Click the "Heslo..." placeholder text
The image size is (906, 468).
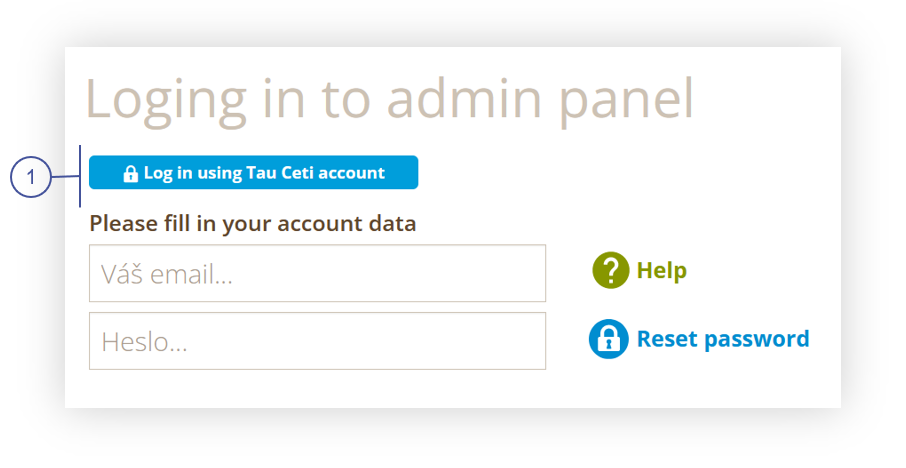click(144, 342)
